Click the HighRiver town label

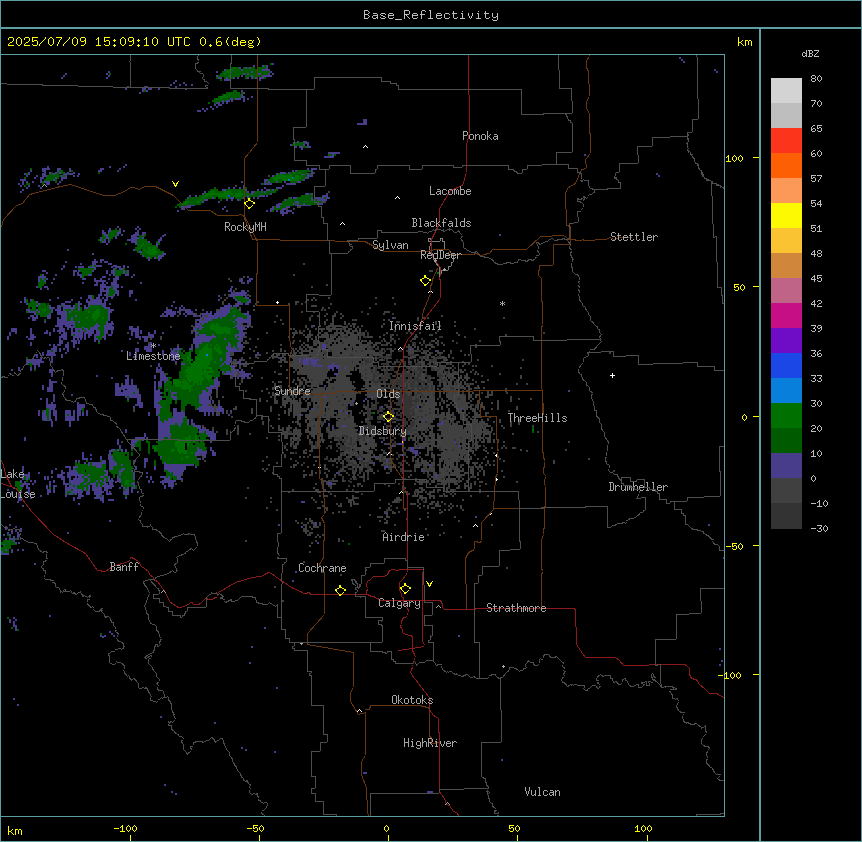(x=430, y=743)
